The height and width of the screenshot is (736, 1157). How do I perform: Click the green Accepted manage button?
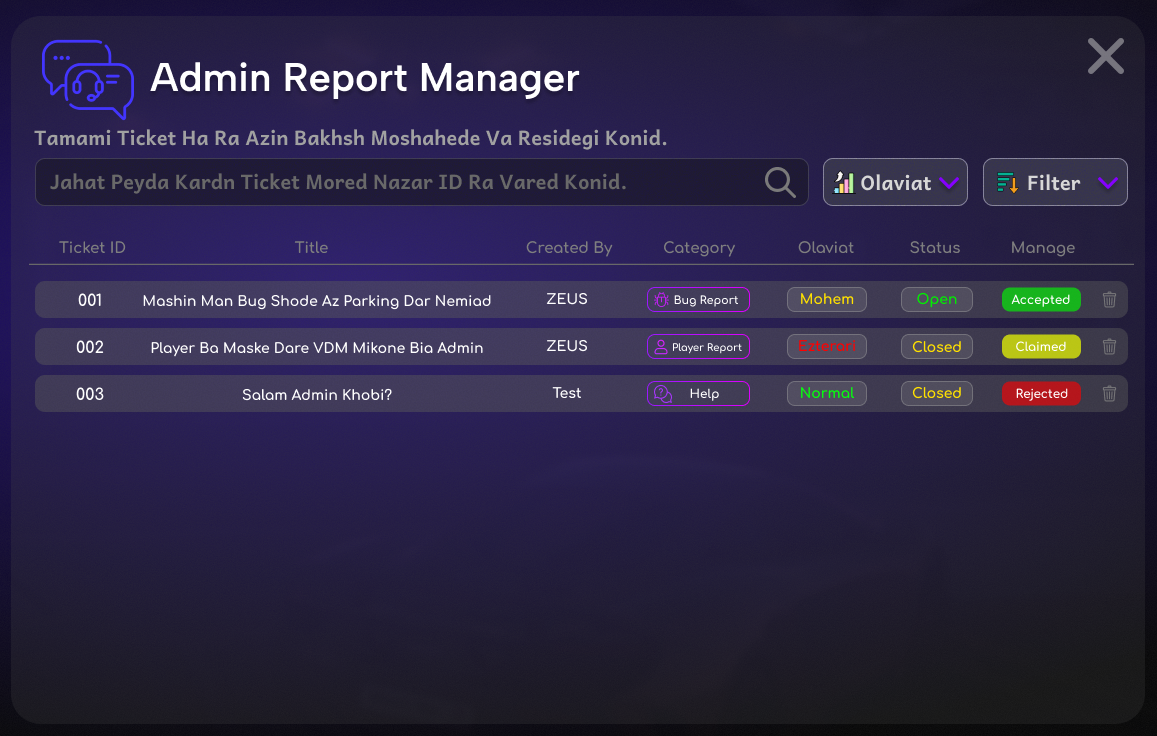click(1041, 300)
